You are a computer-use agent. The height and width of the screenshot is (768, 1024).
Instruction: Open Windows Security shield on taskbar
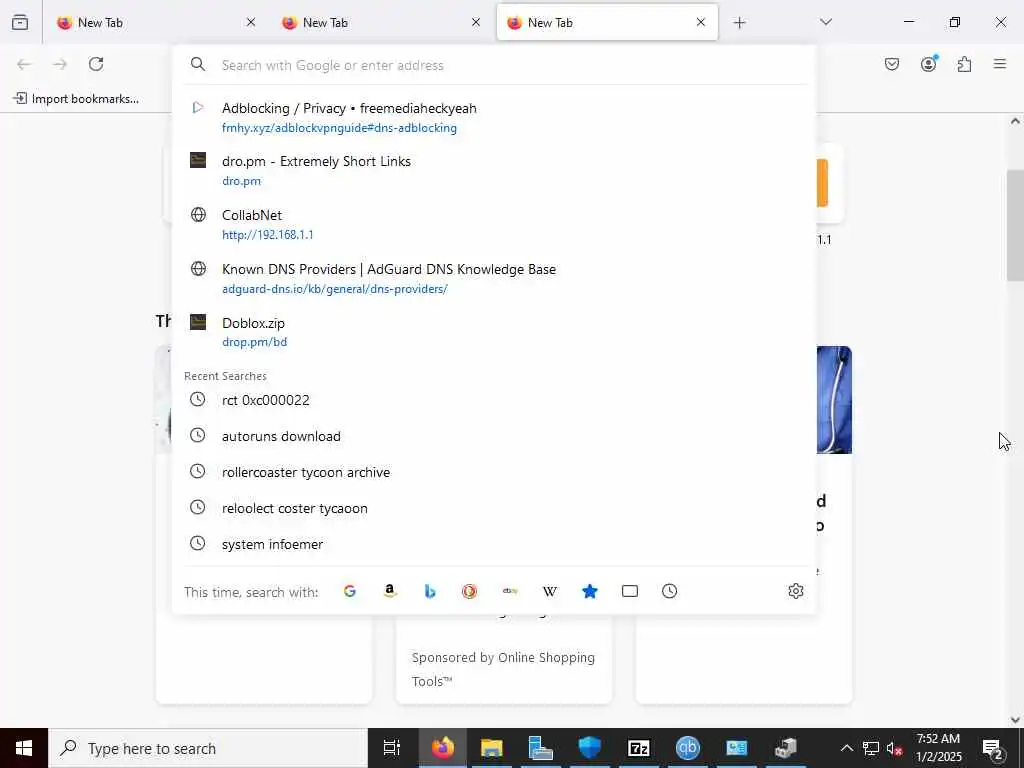pyautogui.click(x=590, y=748)
